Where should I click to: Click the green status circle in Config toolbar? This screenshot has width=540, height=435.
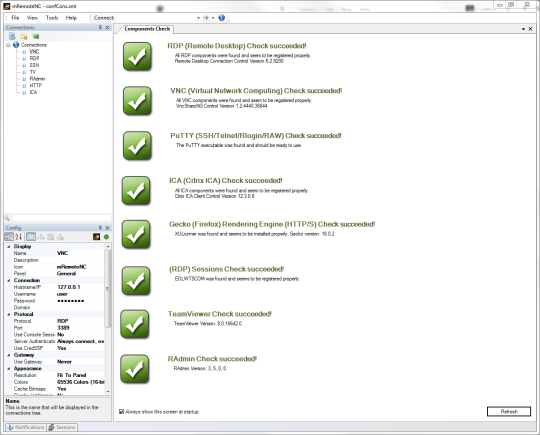(106, 237)
